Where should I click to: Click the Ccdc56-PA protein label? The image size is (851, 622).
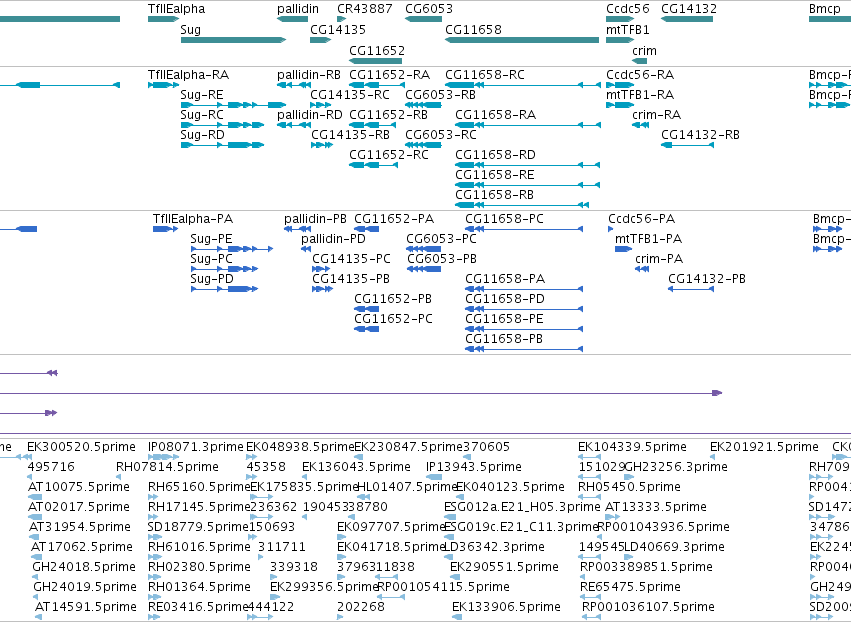coord(642,219)
